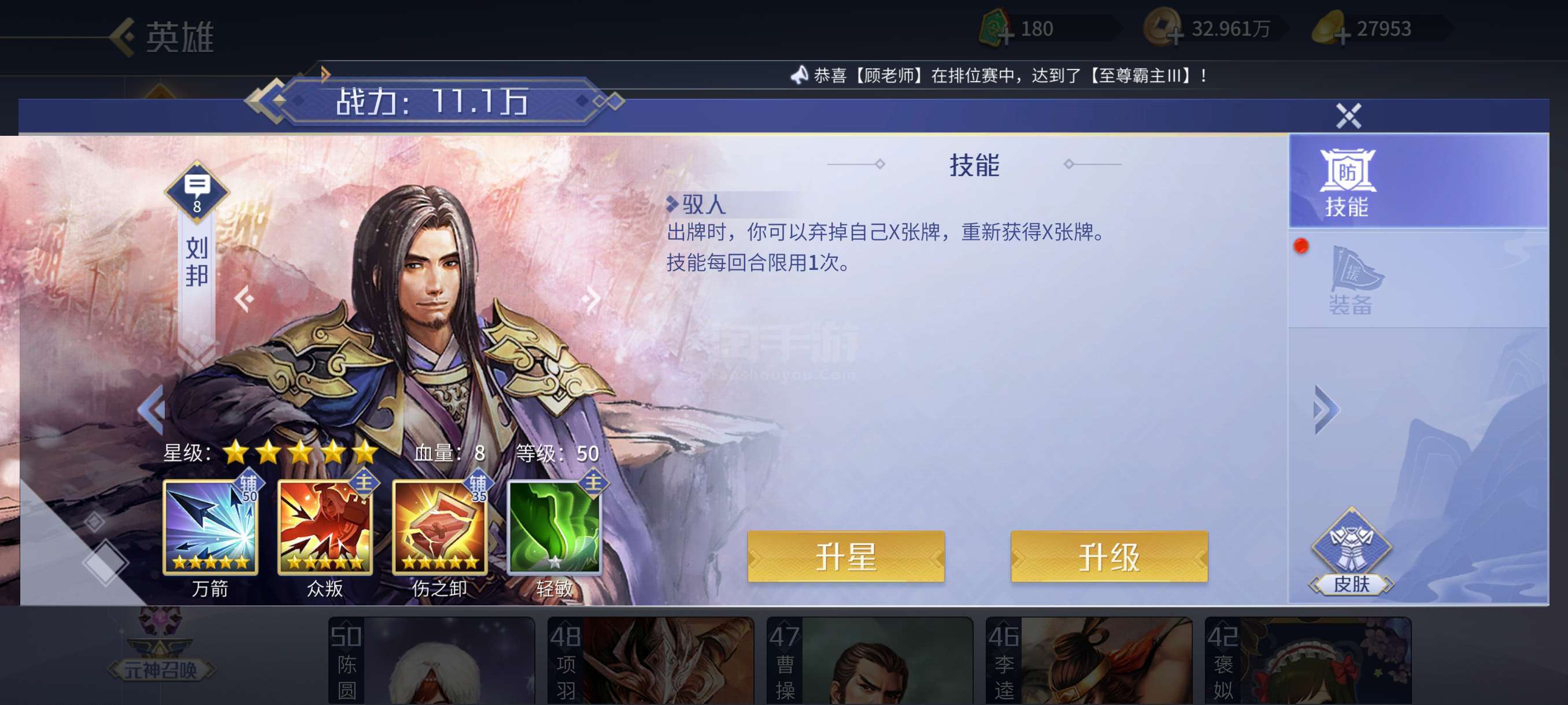Show next portrait with small right arrow

click(590, 299)
